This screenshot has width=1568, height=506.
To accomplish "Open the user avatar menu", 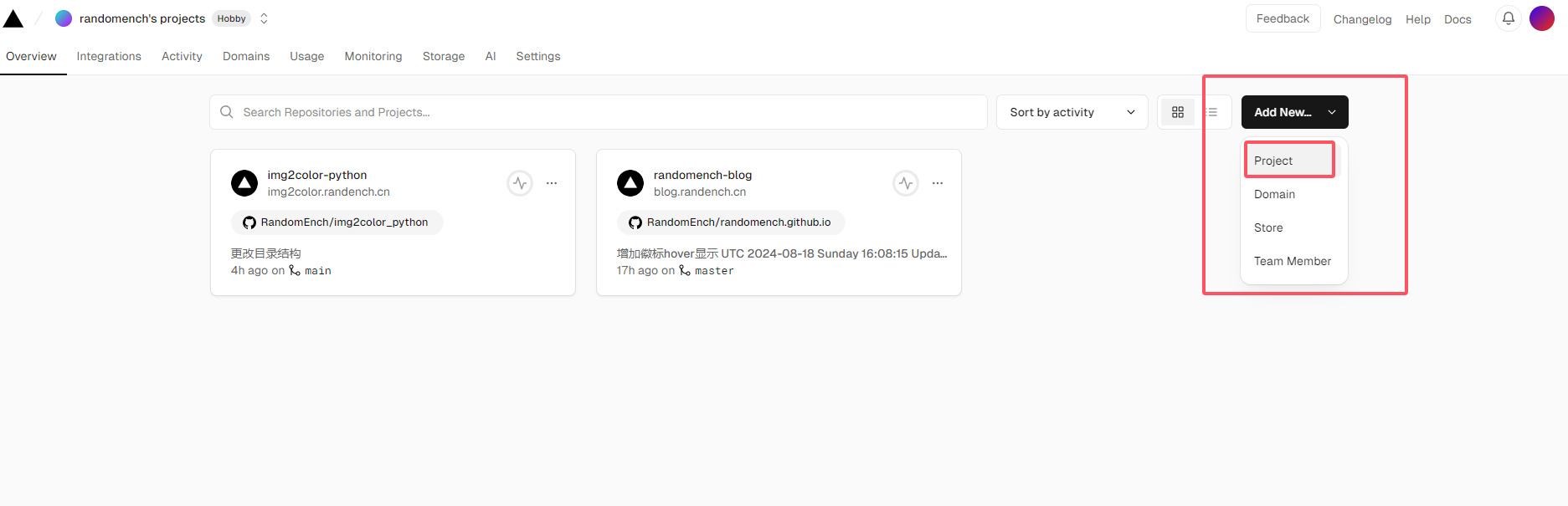I will click(1541, 18).
